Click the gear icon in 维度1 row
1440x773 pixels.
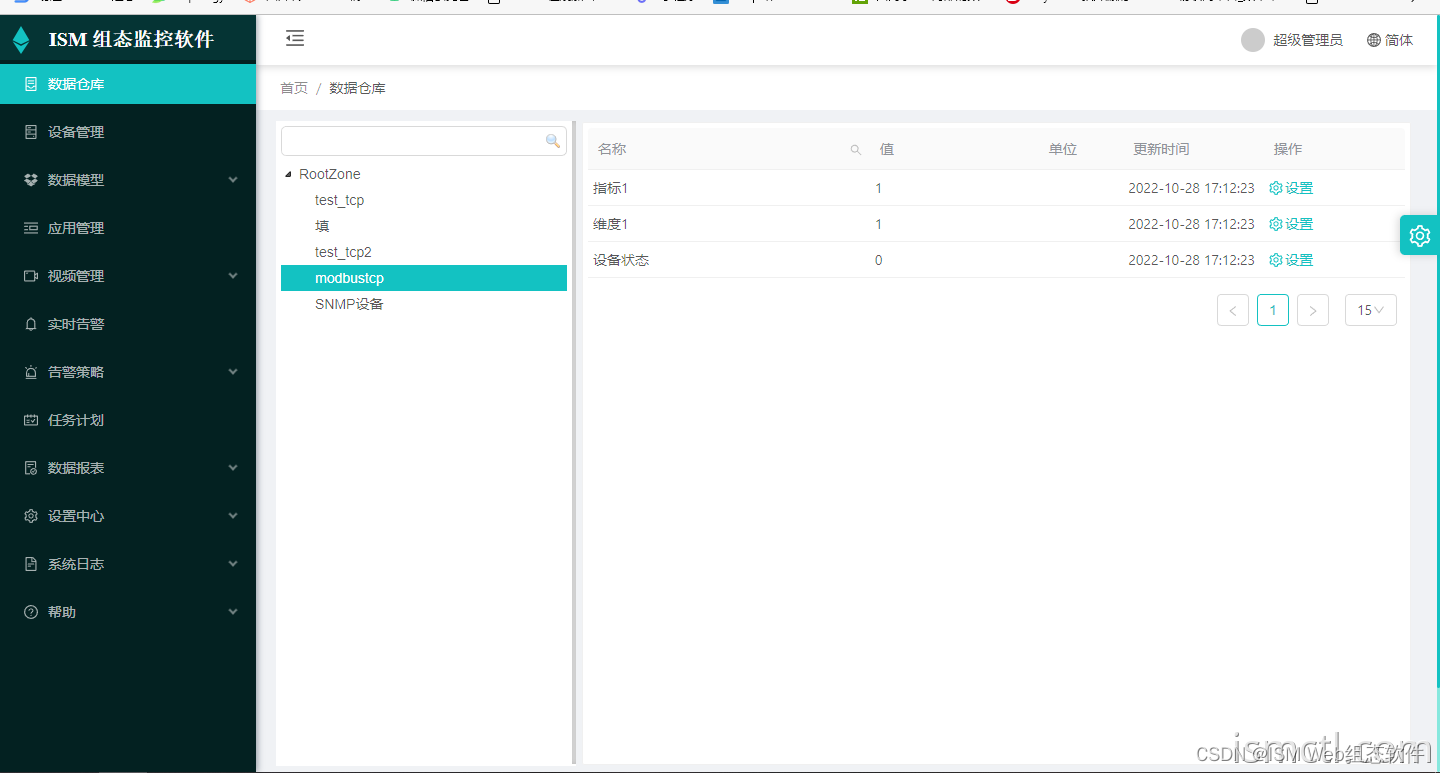click(x=1275, y=224)
